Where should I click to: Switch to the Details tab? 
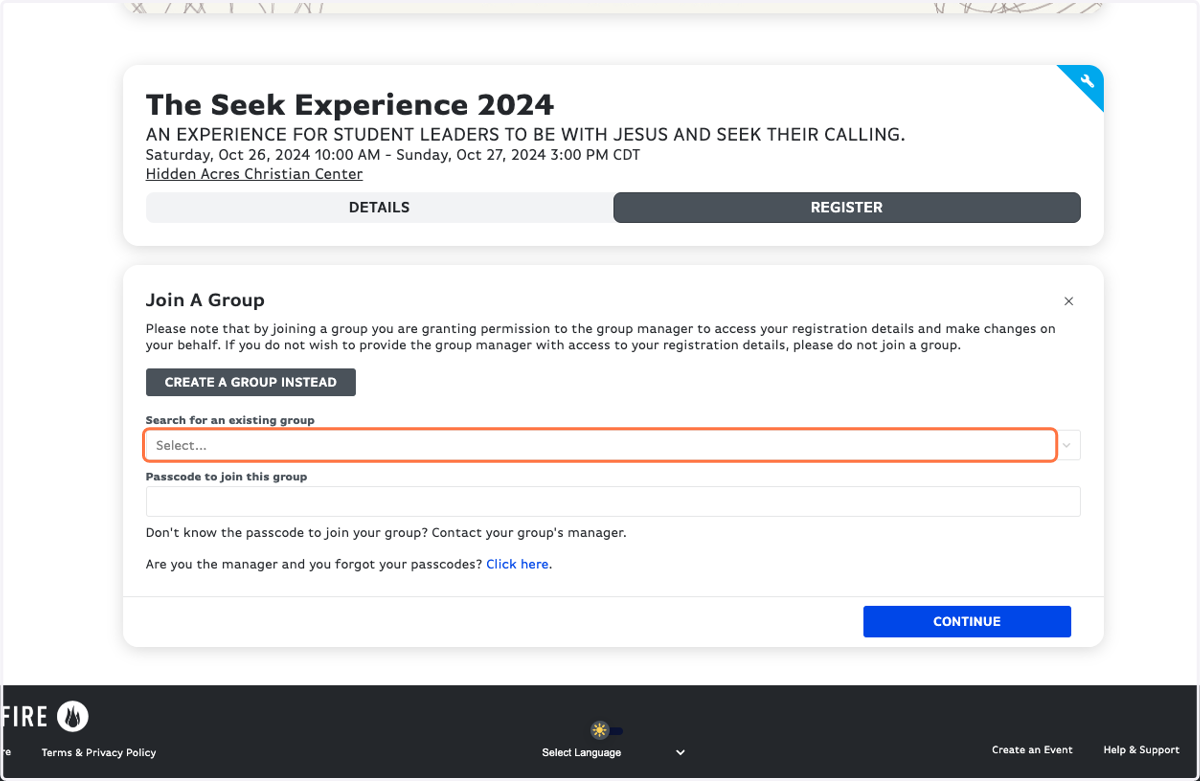click(x=379, y=208)
